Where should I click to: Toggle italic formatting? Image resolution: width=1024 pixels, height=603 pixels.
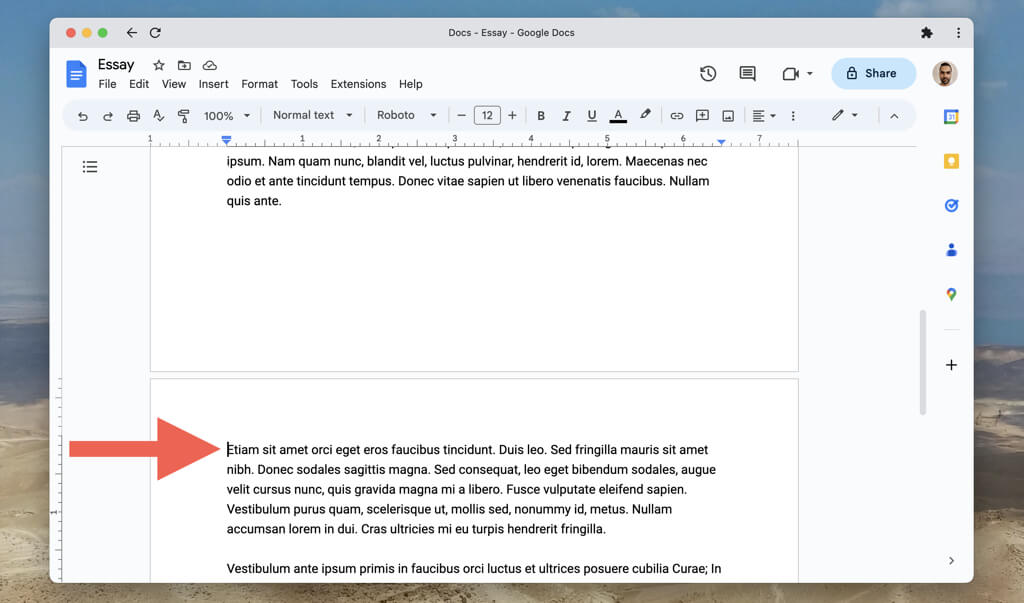pyautogui.click(x=566, y=116)
